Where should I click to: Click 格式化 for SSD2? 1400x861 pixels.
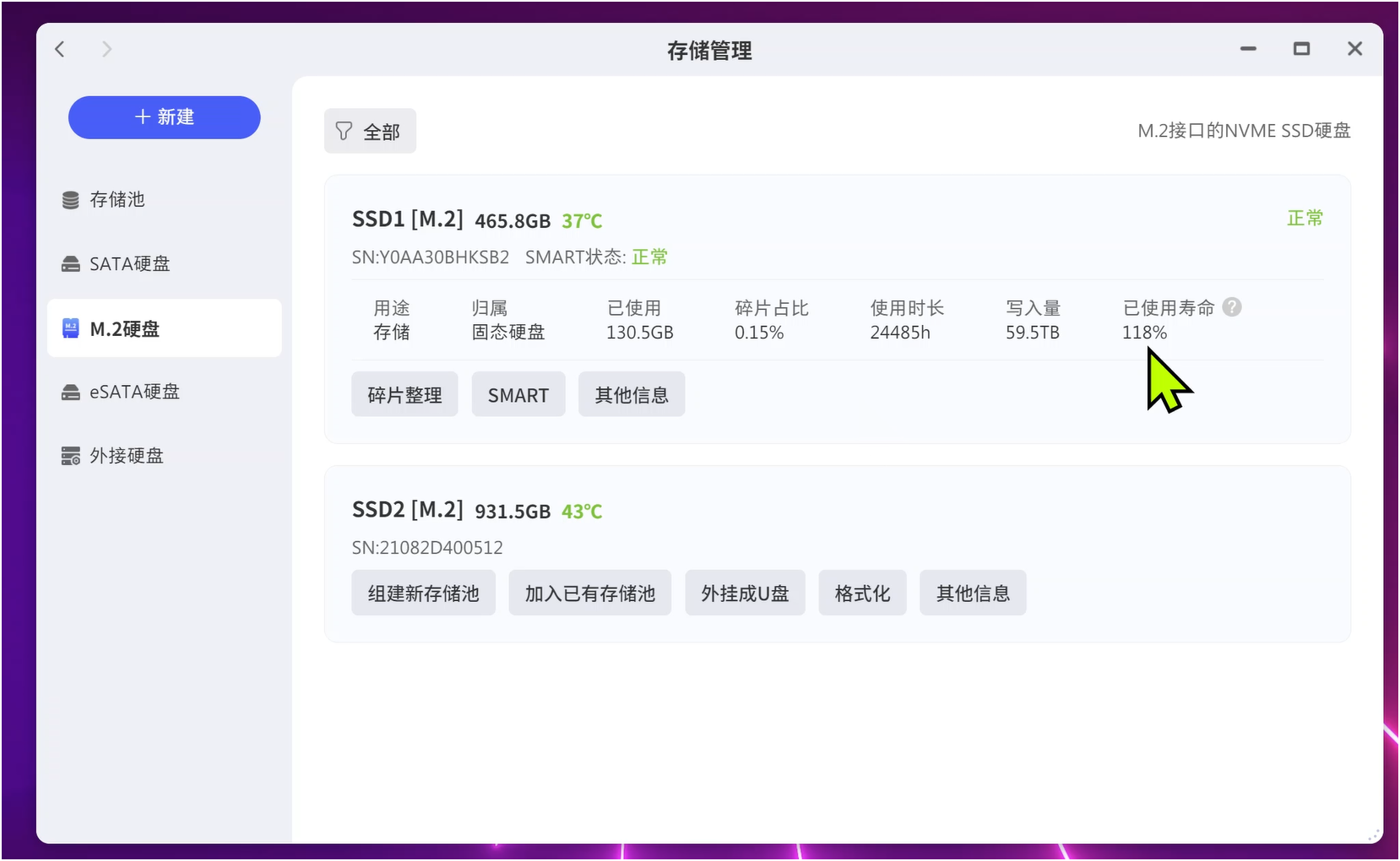[x=862, y=593]
